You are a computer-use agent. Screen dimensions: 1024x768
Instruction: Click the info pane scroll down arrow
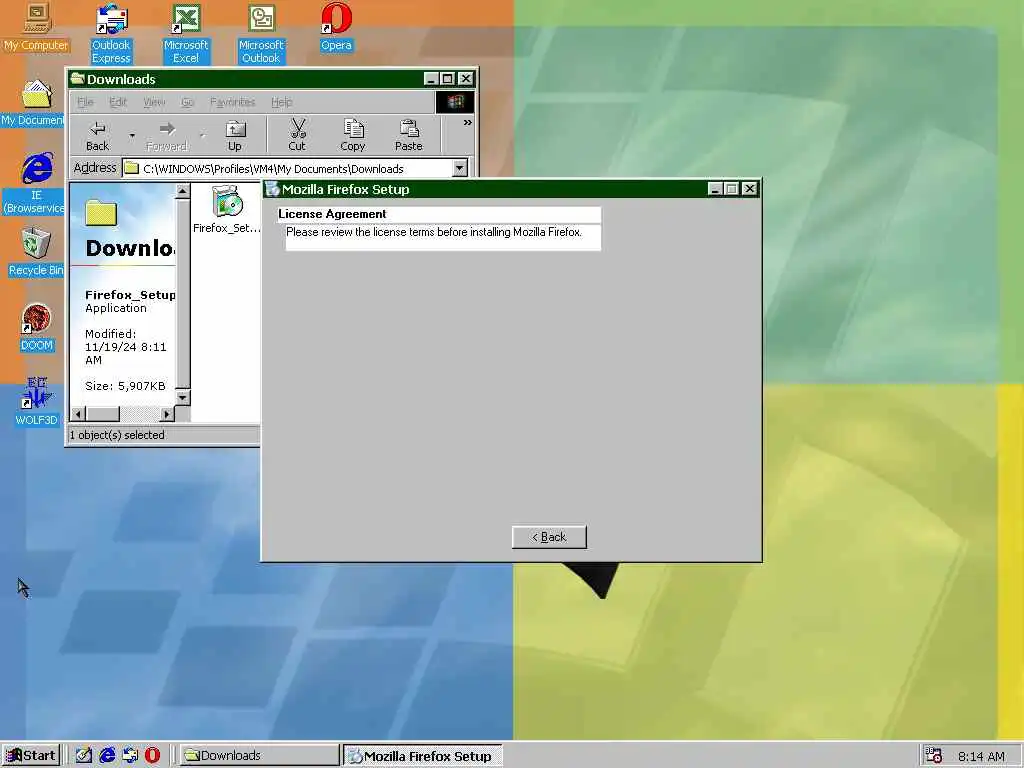coord(183,397)
